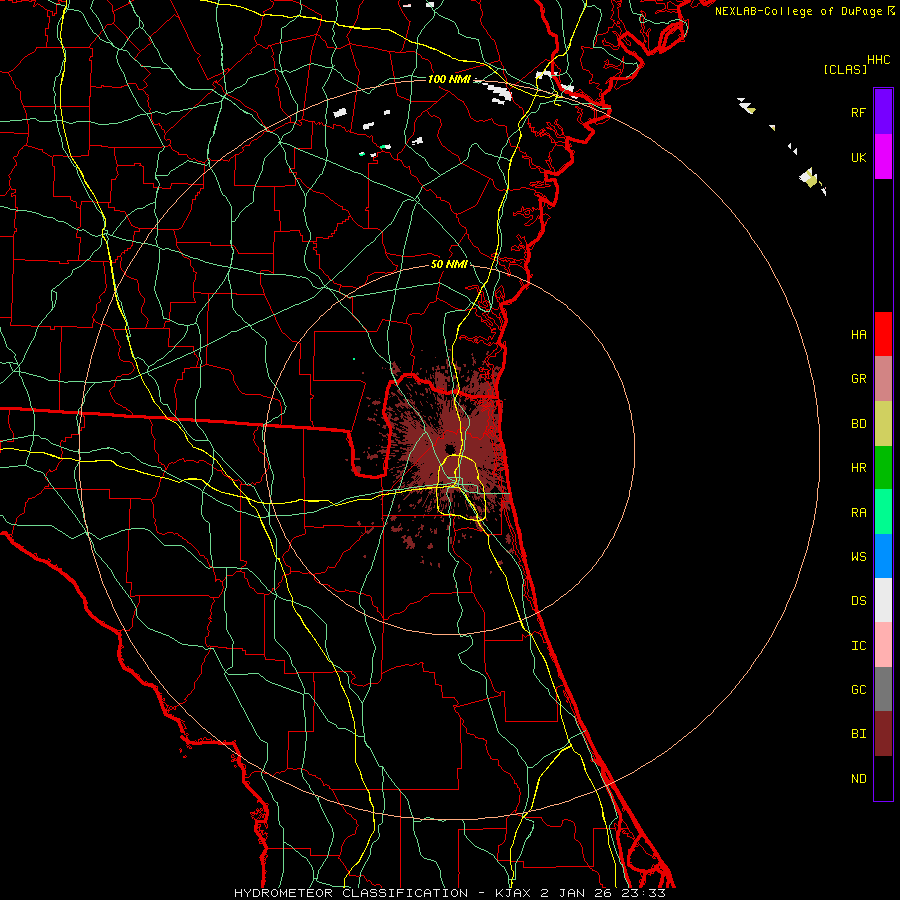Click the DS legend label

click(858, 601)
